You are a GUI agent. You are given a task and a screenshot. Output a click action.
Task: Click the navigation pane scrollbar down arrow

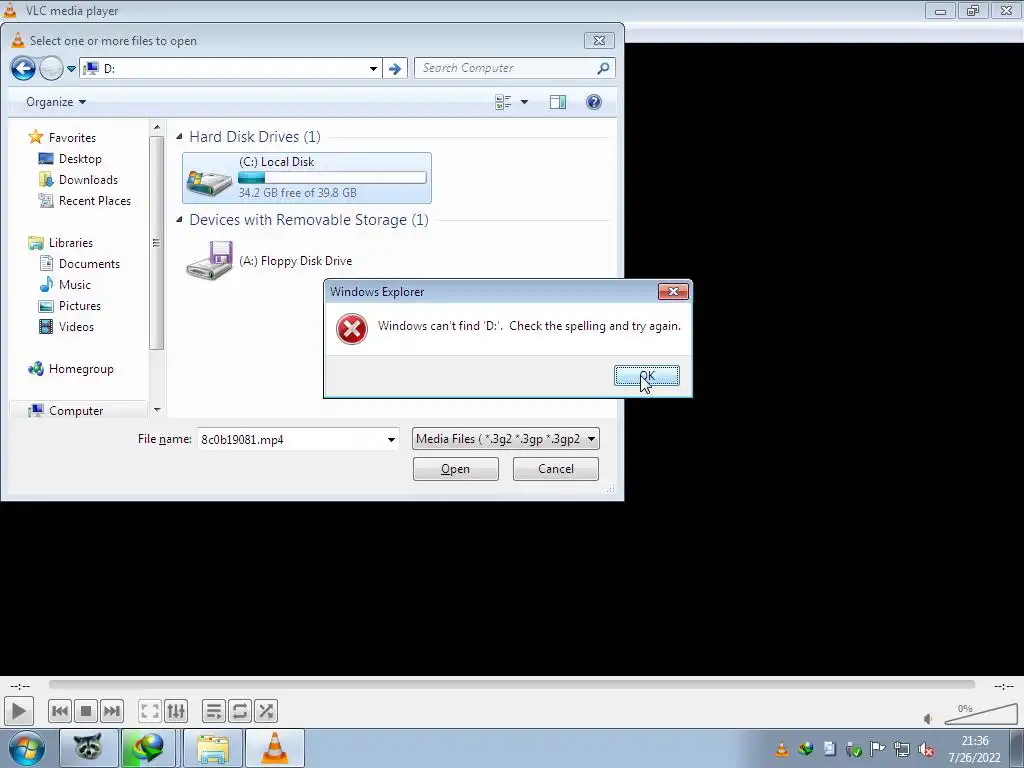tap(157, 409)
